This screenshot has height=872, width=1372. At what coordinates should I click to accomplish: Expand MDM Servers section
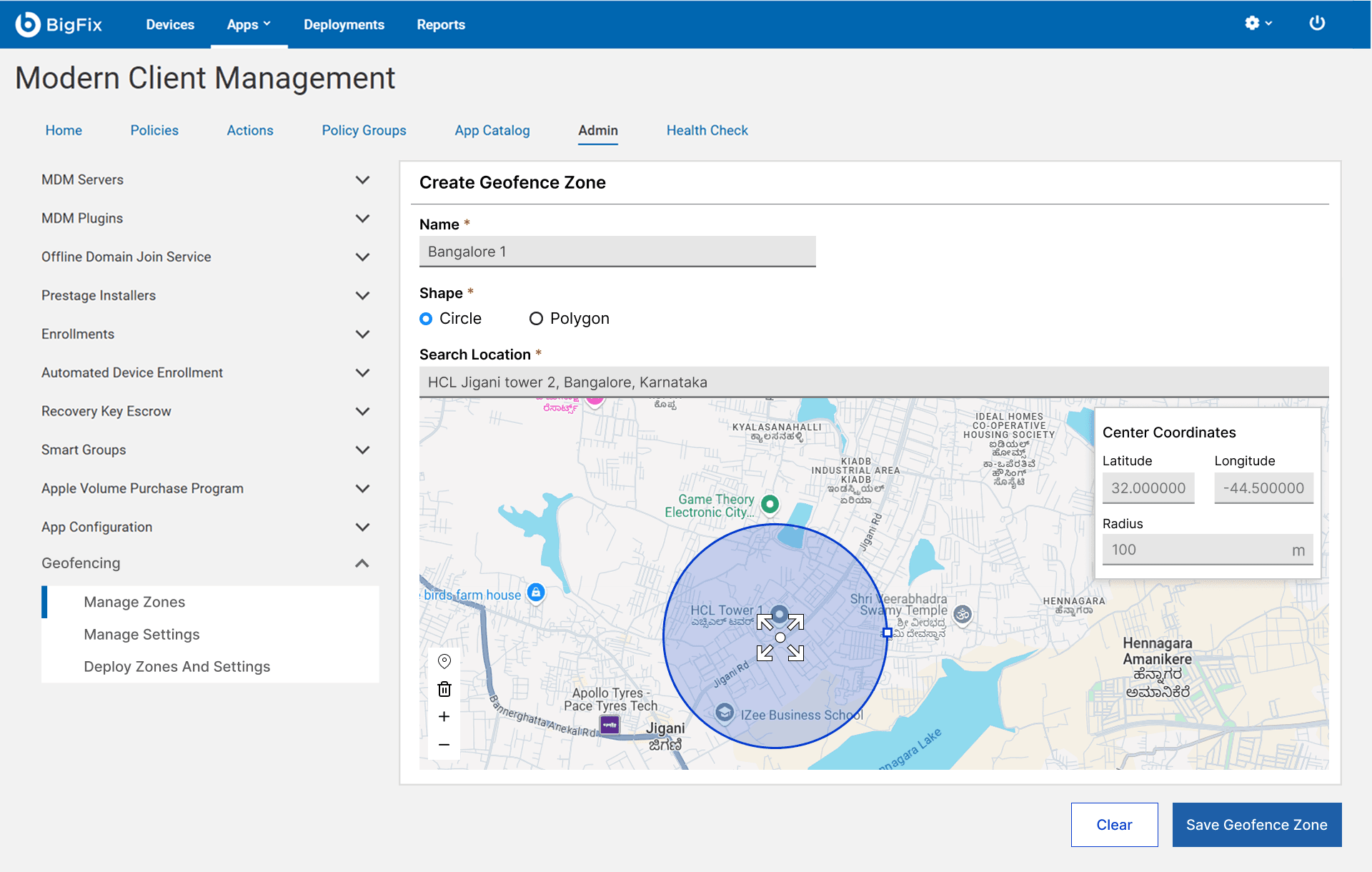point(363,179)
